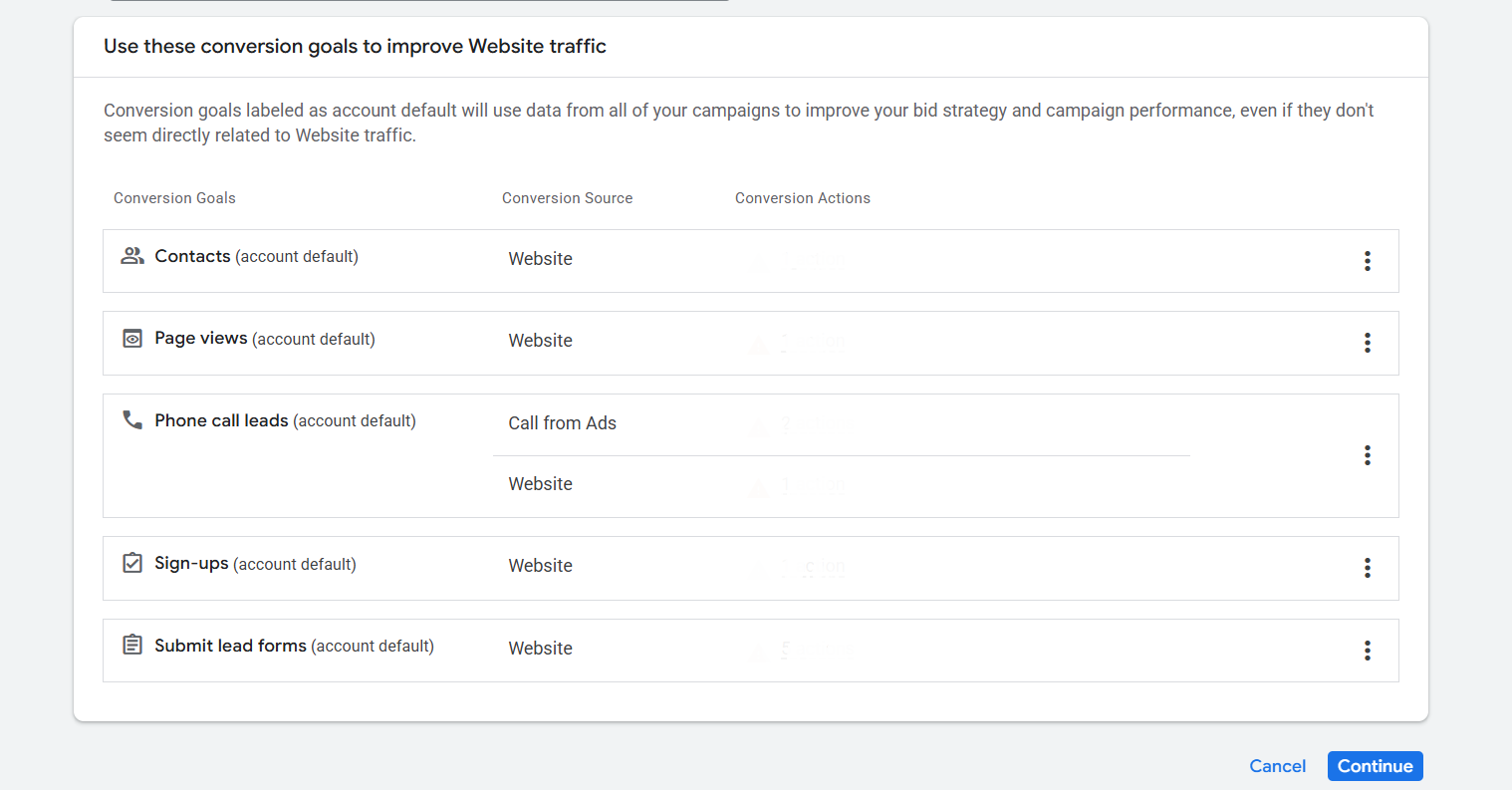Show the Sign-ups row overflow menu
The height and width of the screenshot is (790, 1512).
1367,568
